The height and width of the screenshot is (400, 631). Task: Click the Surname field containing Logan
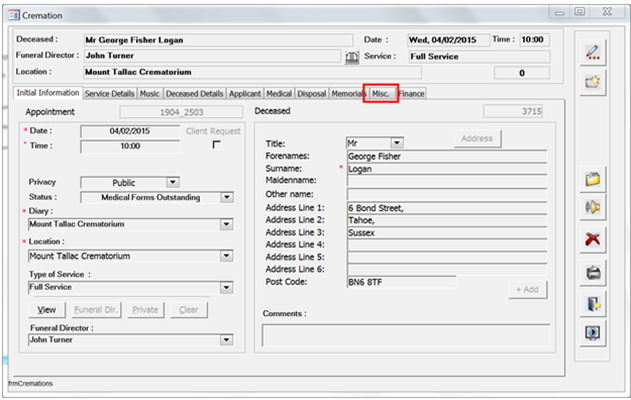pos(446,169)
